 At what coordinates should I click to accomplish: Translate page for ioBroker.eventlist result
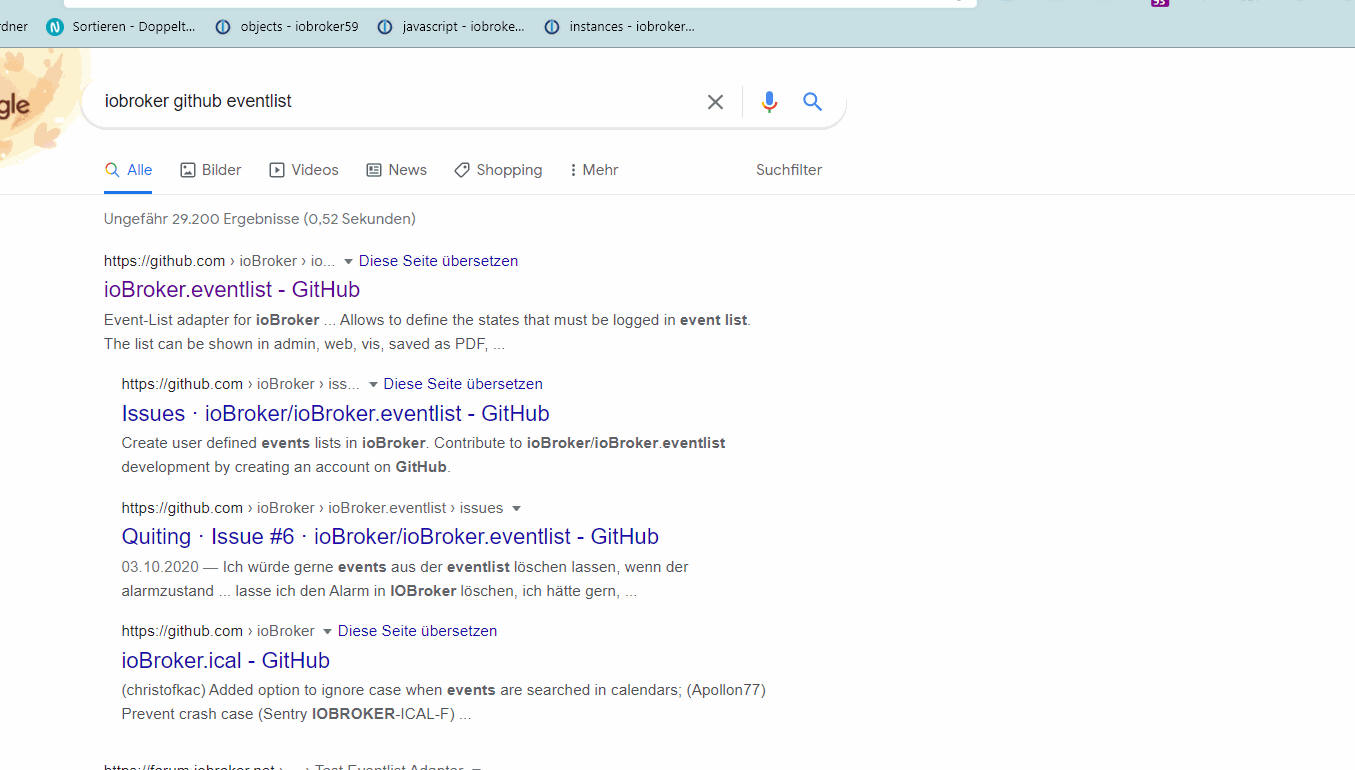[438, 261]
